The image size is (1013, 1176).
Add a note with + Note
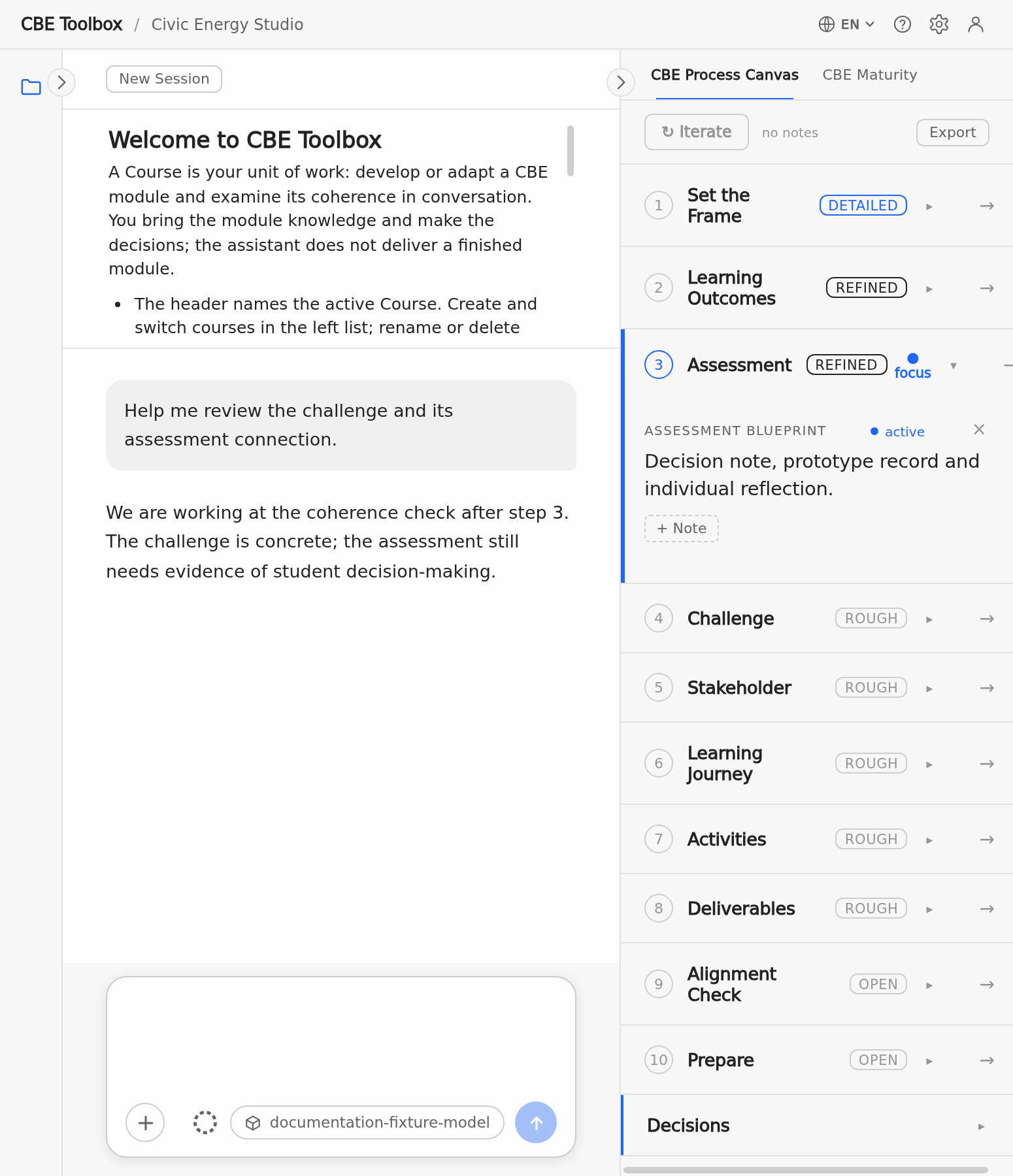coord(682,529)
